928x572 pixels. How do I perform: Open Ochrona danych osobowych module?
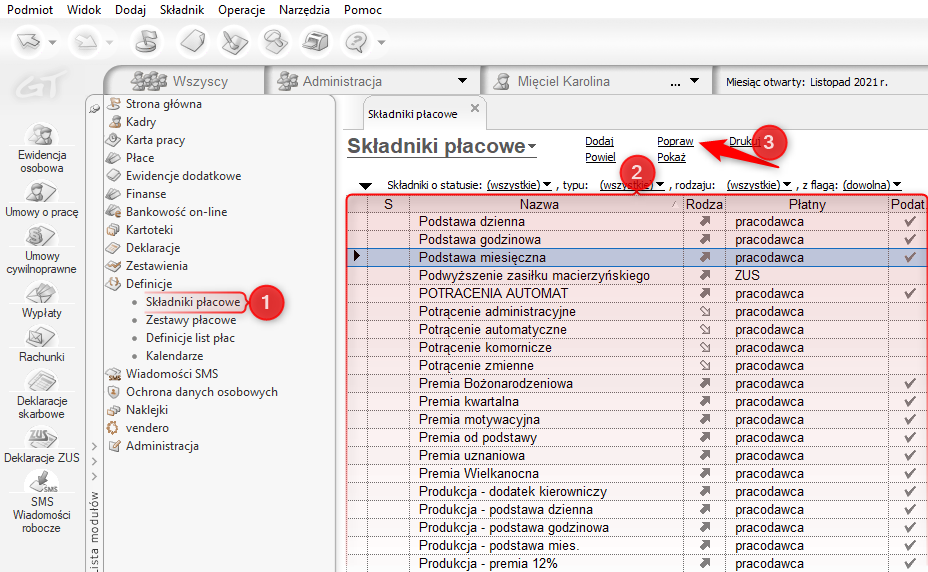tap(201, 392)
